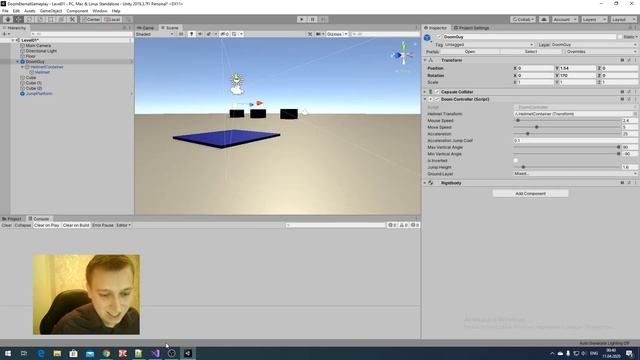Toggle Center pivot mode button
640x360 pixels.
[91, 19]
